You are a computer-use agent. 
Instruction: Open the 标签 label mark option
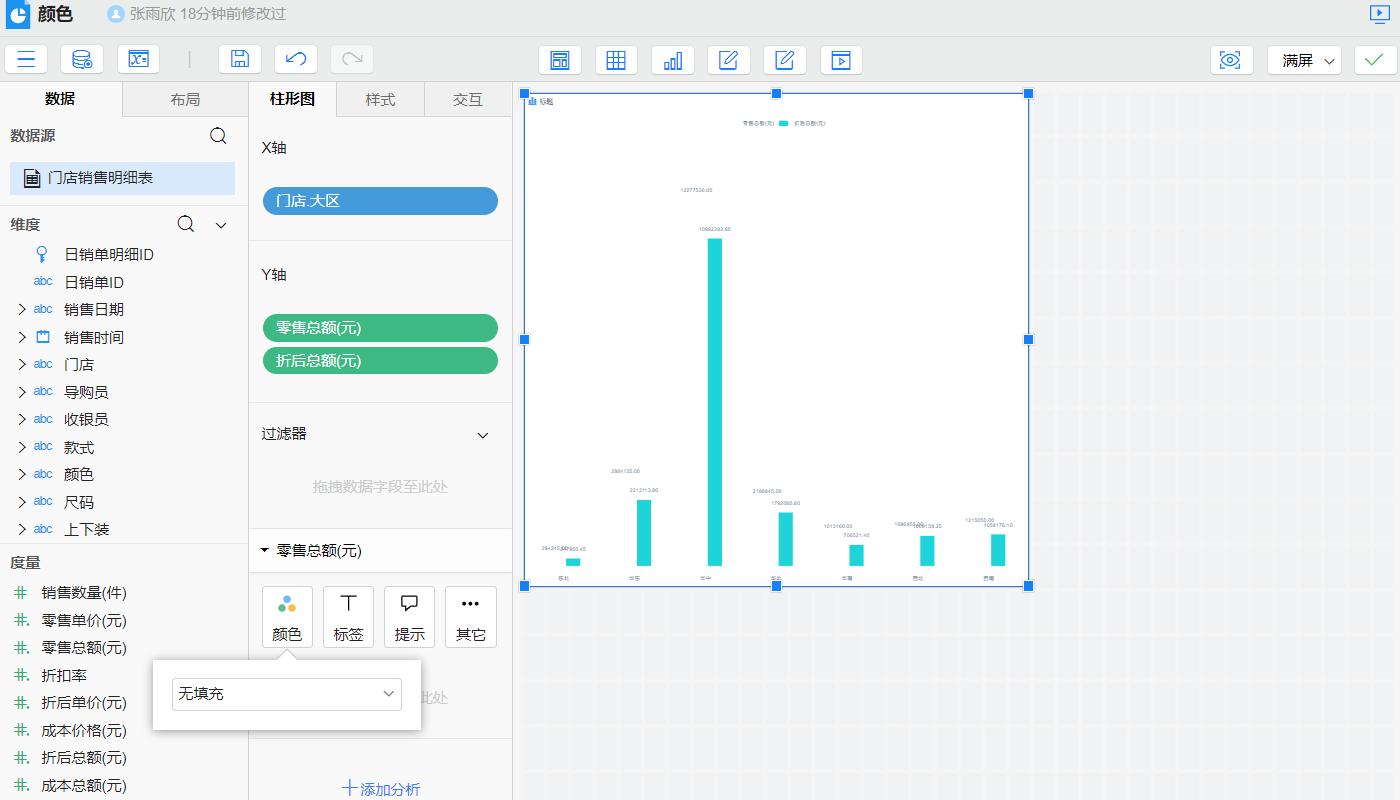click(x=348, y=616)
